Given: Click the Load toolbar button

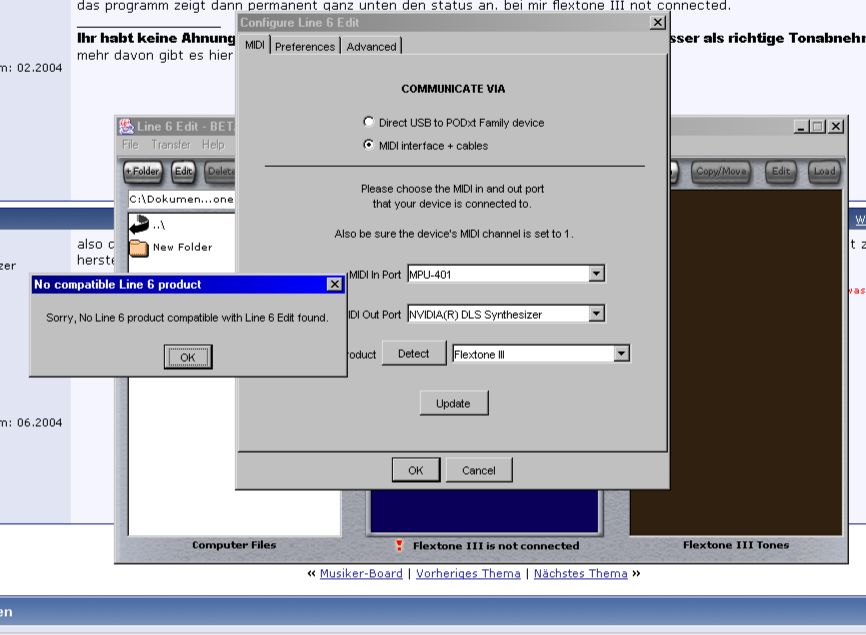Looking at the screenshot, I should coord(824,172).
